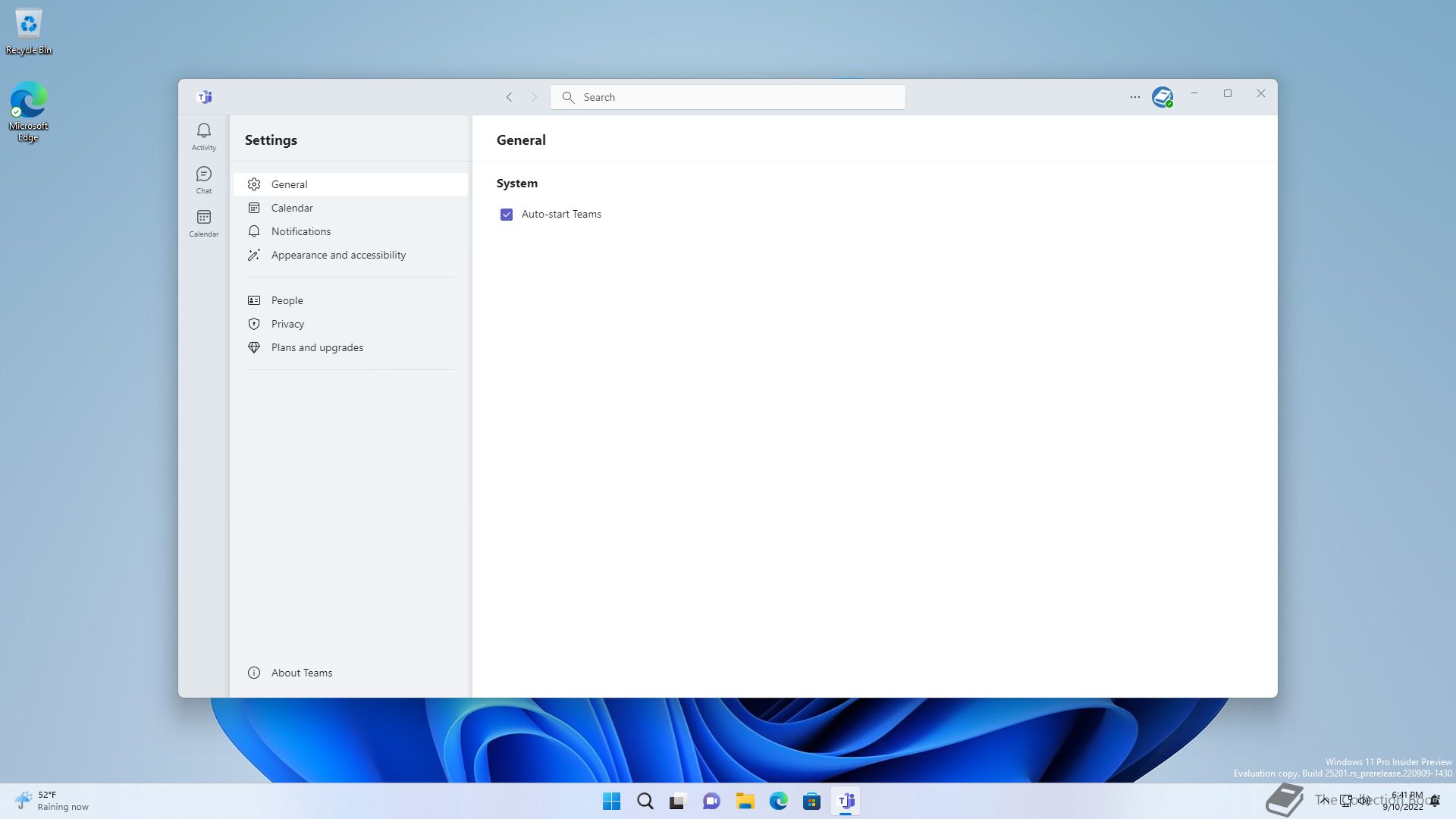Open Task View from the taskbar
1456x819 pixels.
pyautogui.click(x=678, y=801)
